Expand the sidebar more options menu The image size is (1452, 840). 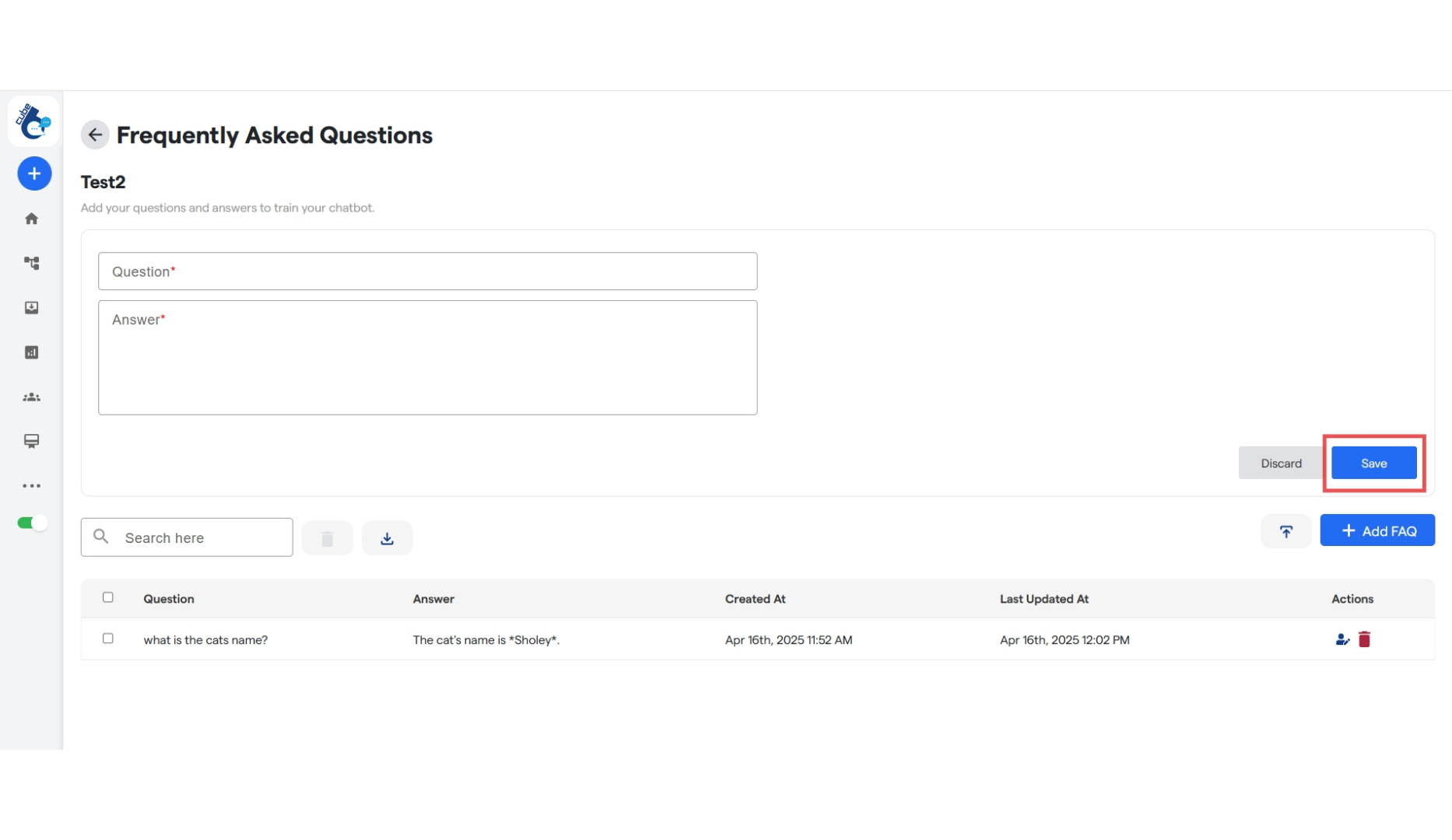click(x=32, y=485)
